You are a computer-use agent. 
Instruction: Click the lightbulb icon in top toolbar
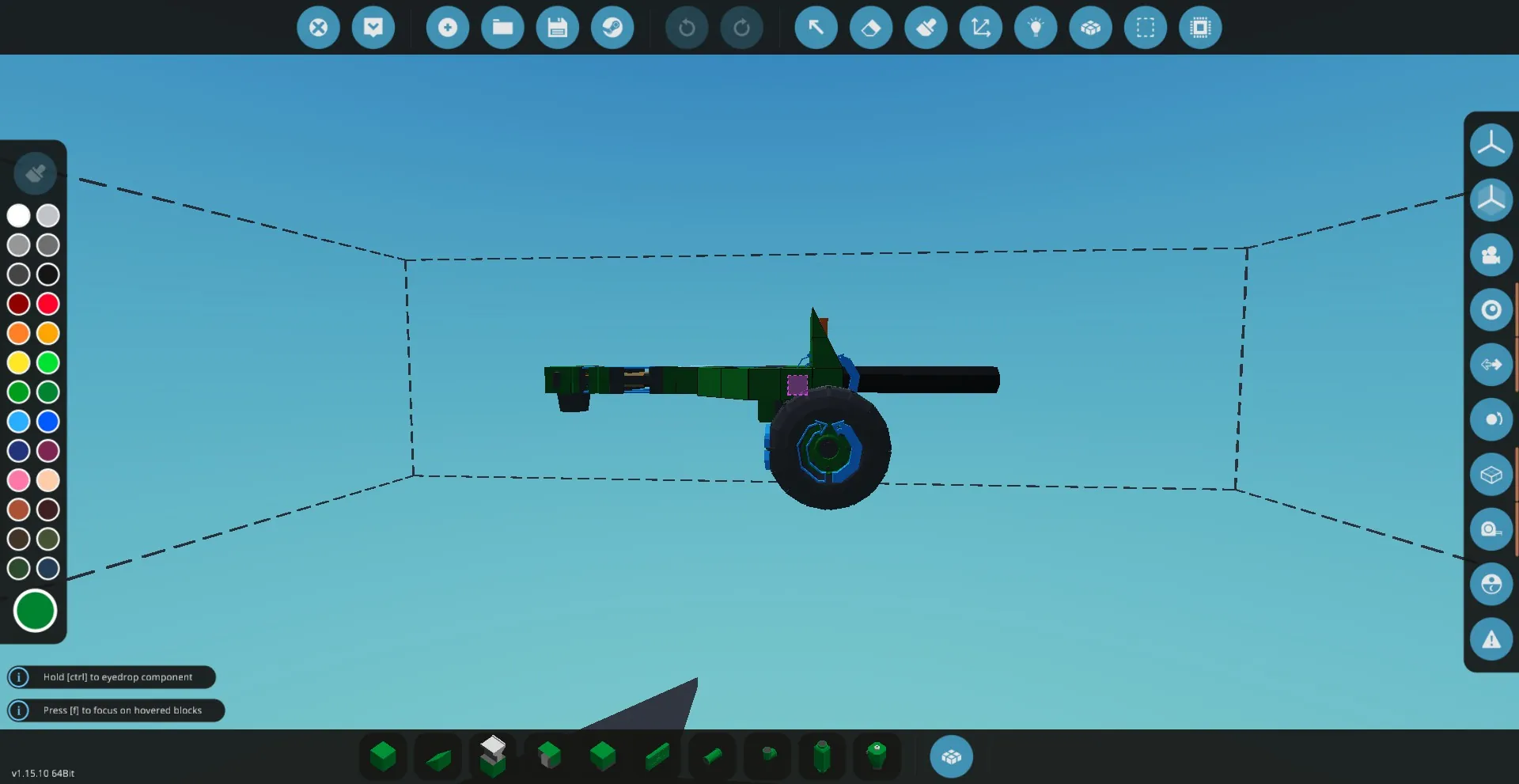(x=1035, y=28)
